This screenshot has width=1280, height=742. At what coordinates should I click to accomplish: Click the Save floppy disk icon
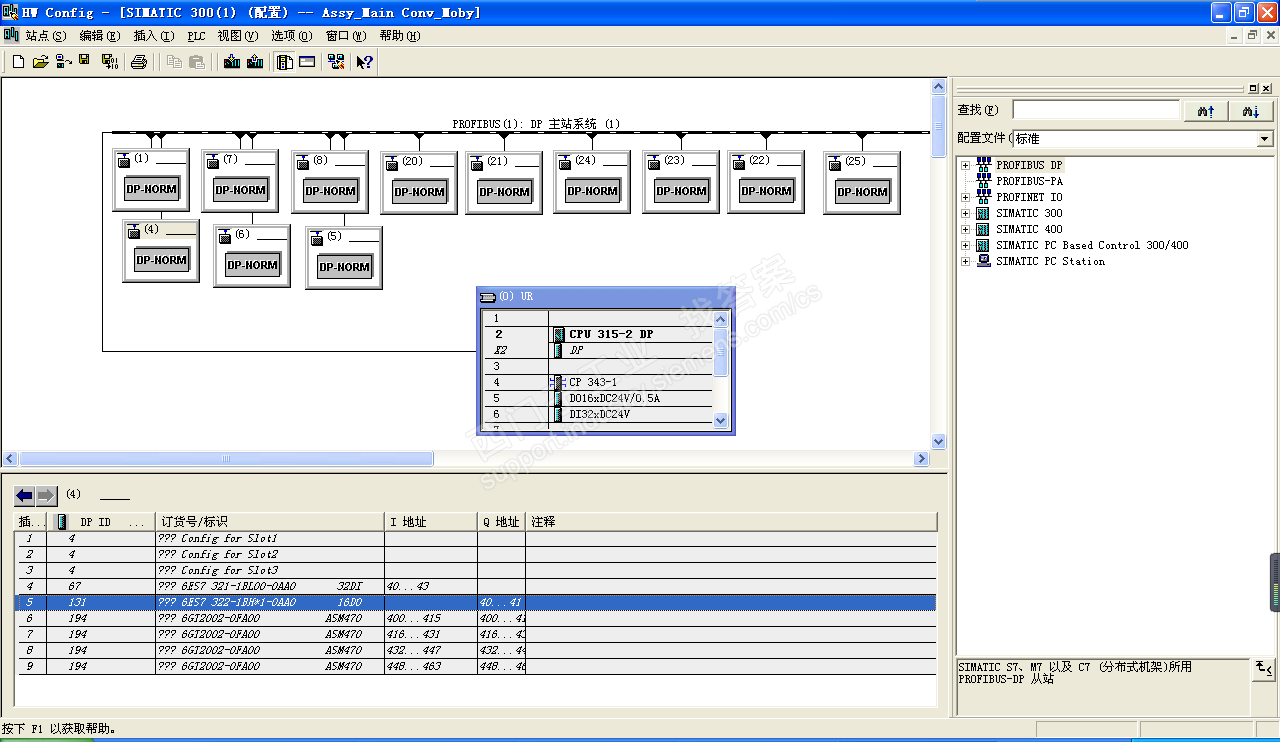(x=85, y=61)
